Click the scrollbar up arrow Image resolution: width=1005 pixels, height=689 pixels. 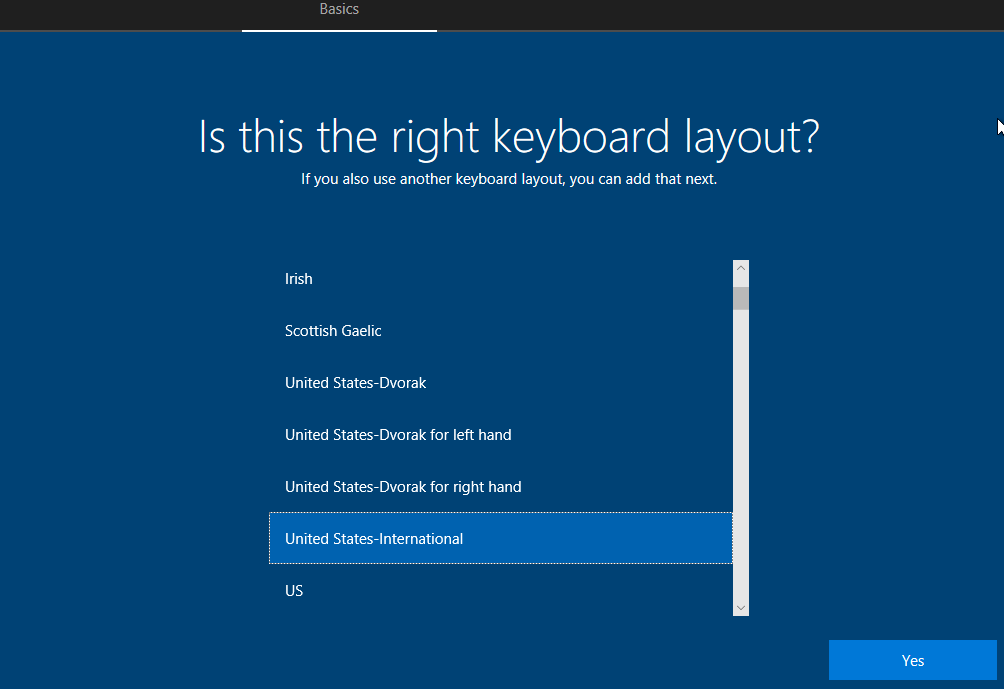741,268
